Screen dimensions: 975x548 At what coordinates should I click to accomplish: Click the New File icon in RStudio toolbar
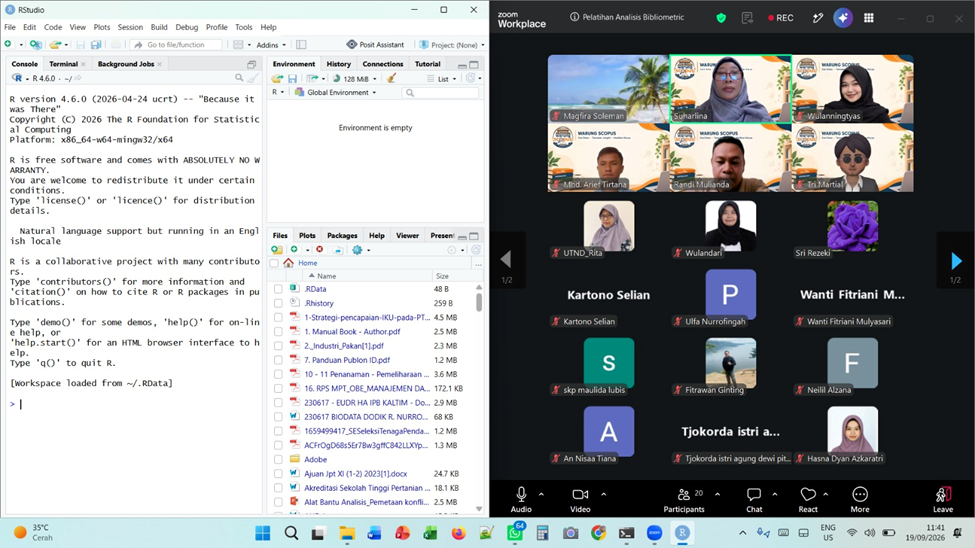(8, 45)
